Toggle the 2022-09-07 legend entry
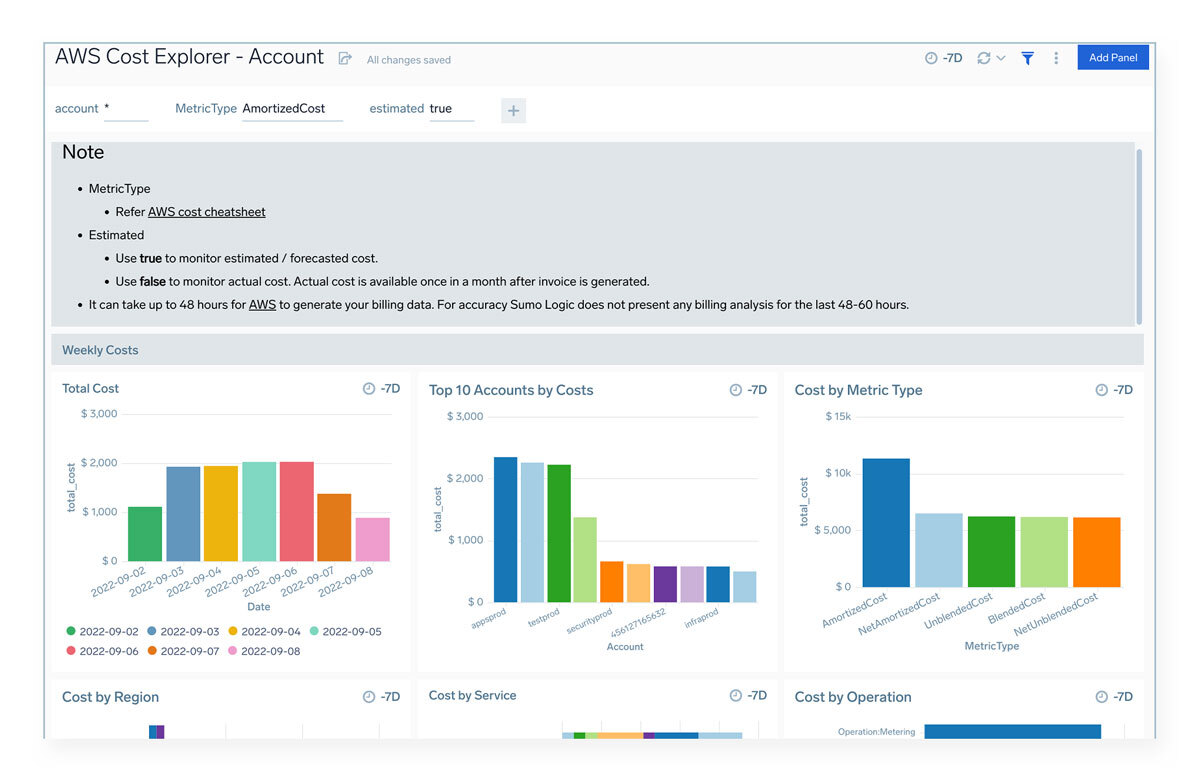The image size is (1200, 782). pos(183,651)
